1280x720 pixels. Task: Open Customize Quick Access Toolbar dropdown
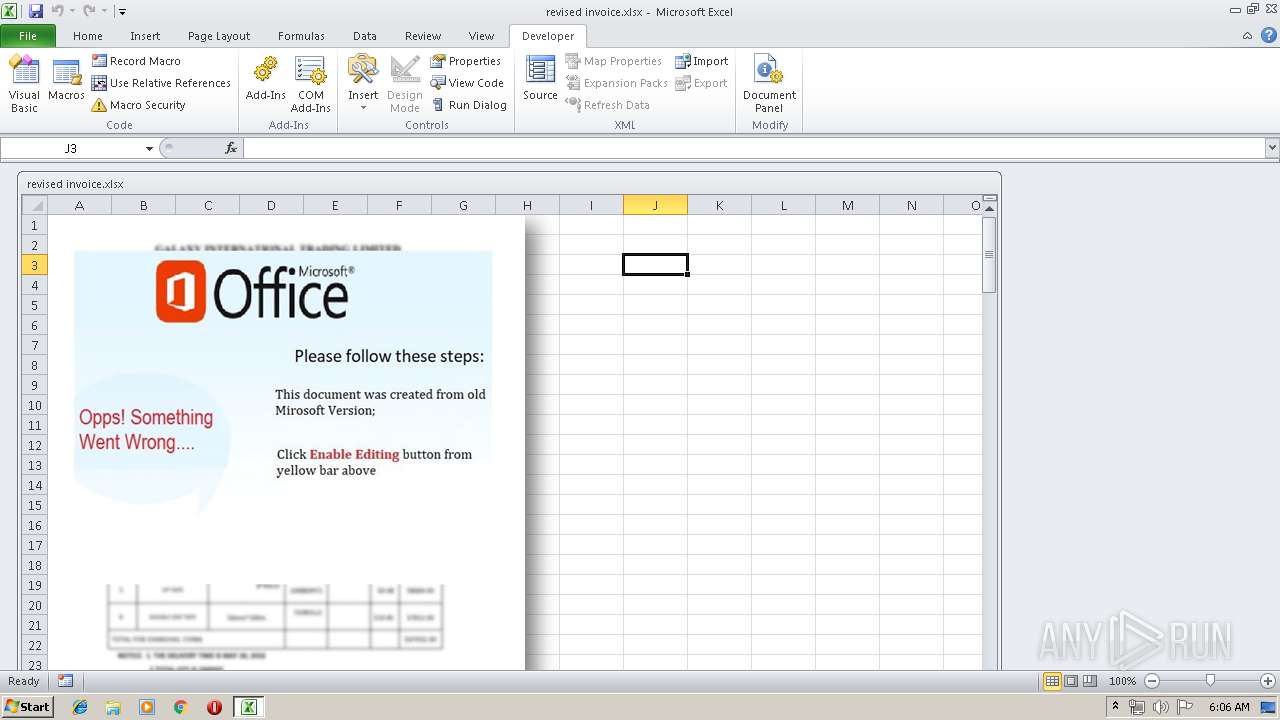point(122,11)
